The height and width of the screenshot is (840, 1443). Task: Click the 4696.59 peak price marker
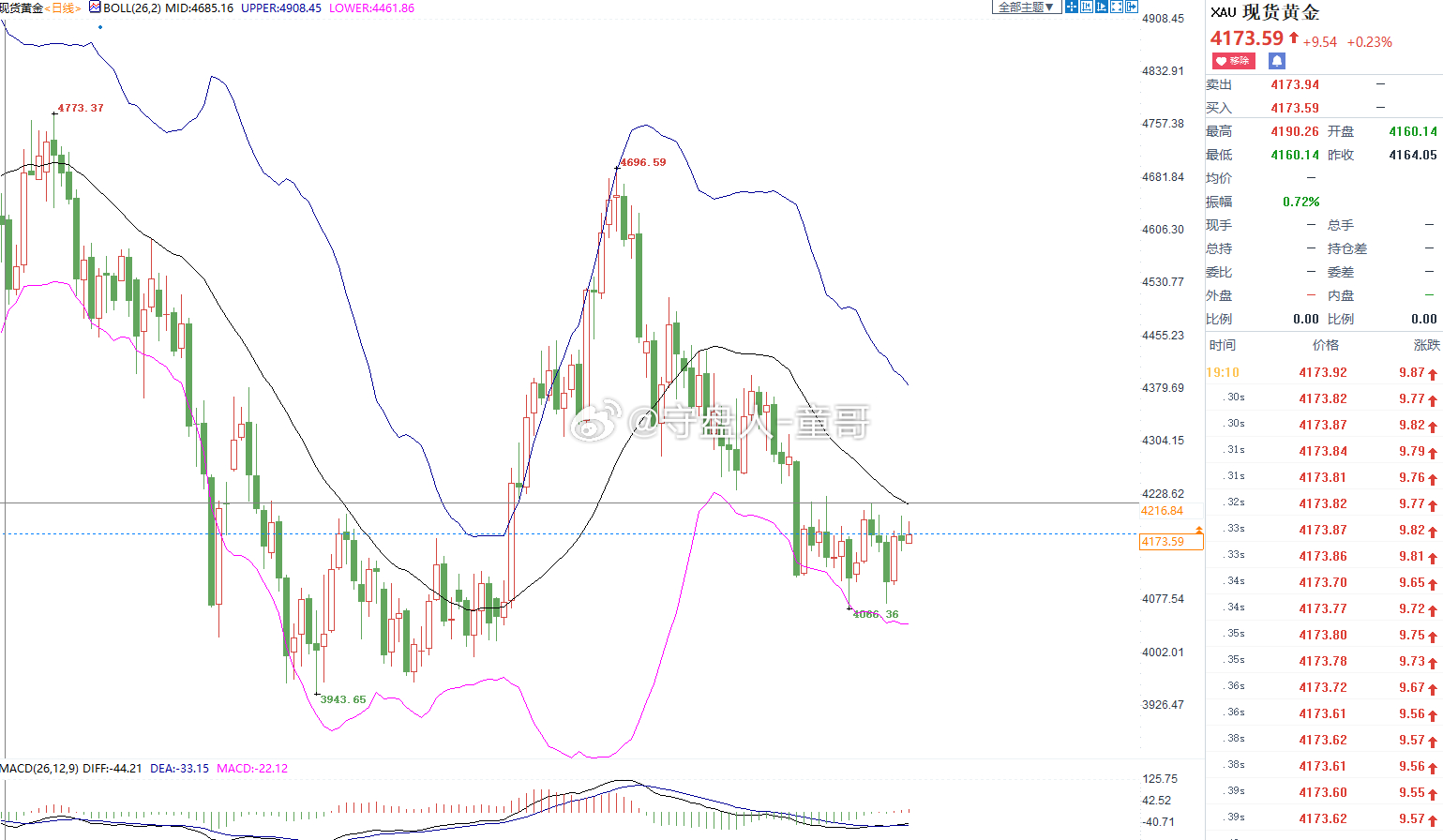[x=643, y=162]
